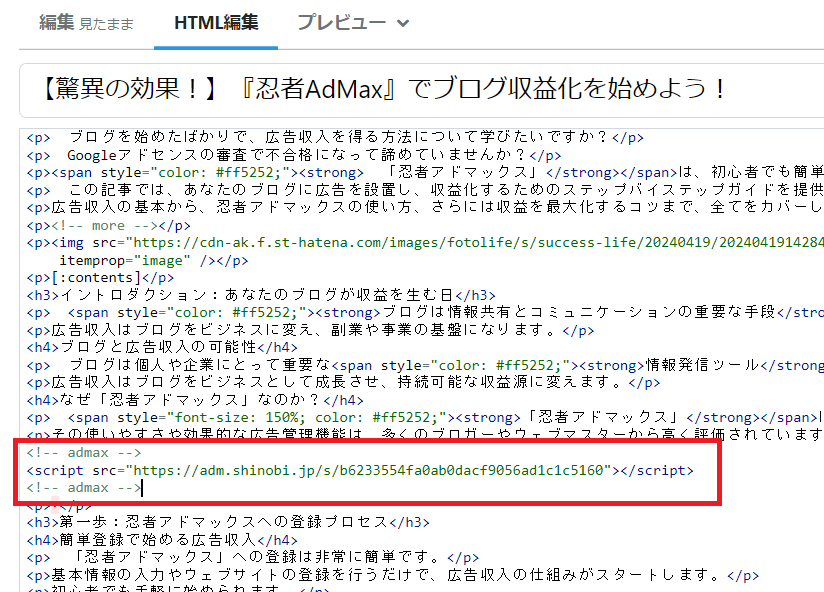The image size is (824, 592).
Task: Click the line '広告収入はブログをビジネスに変え'
Action: point(311,330)
